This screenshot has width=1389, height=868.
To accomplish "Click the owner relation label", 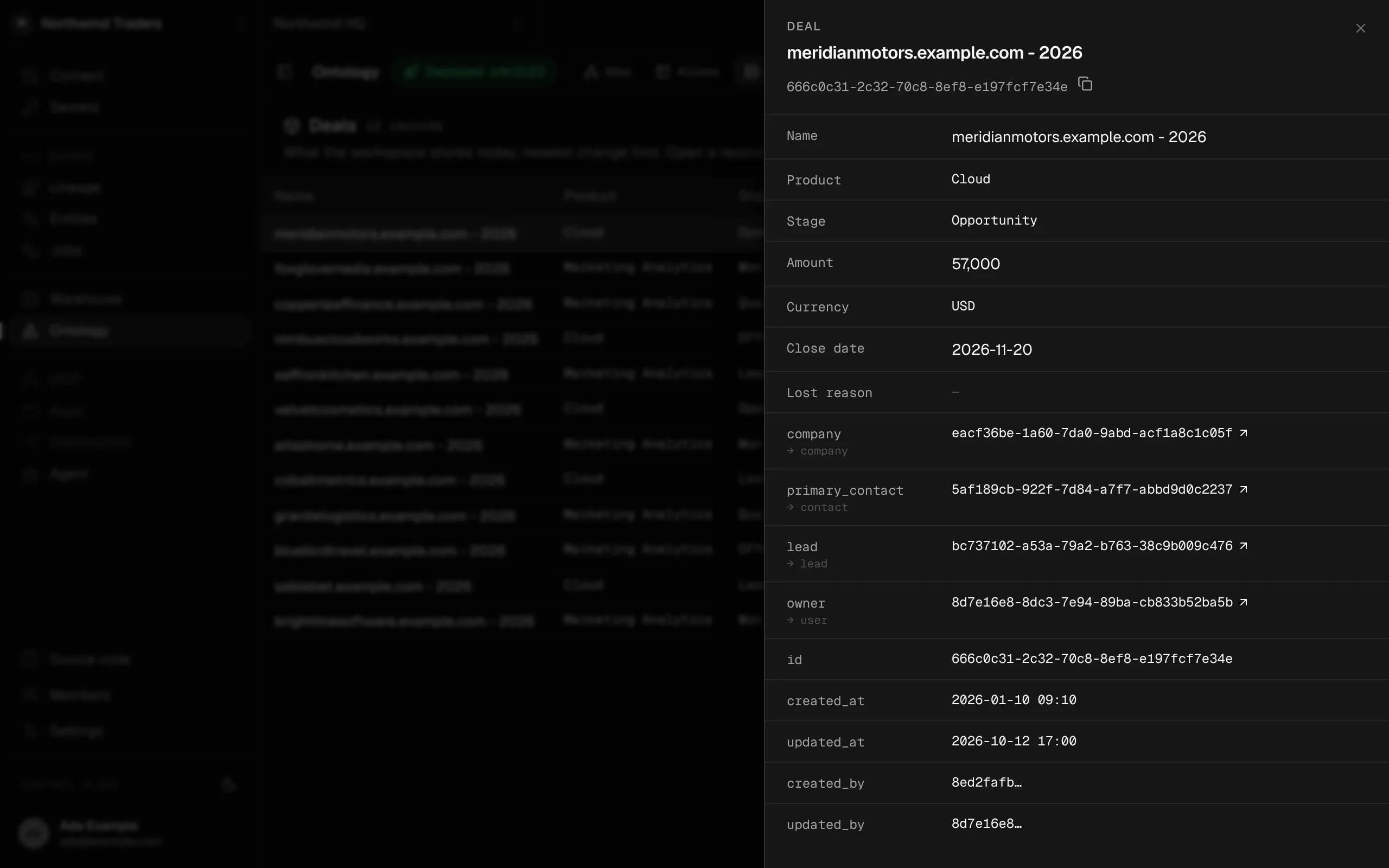I will click(806, 604).
